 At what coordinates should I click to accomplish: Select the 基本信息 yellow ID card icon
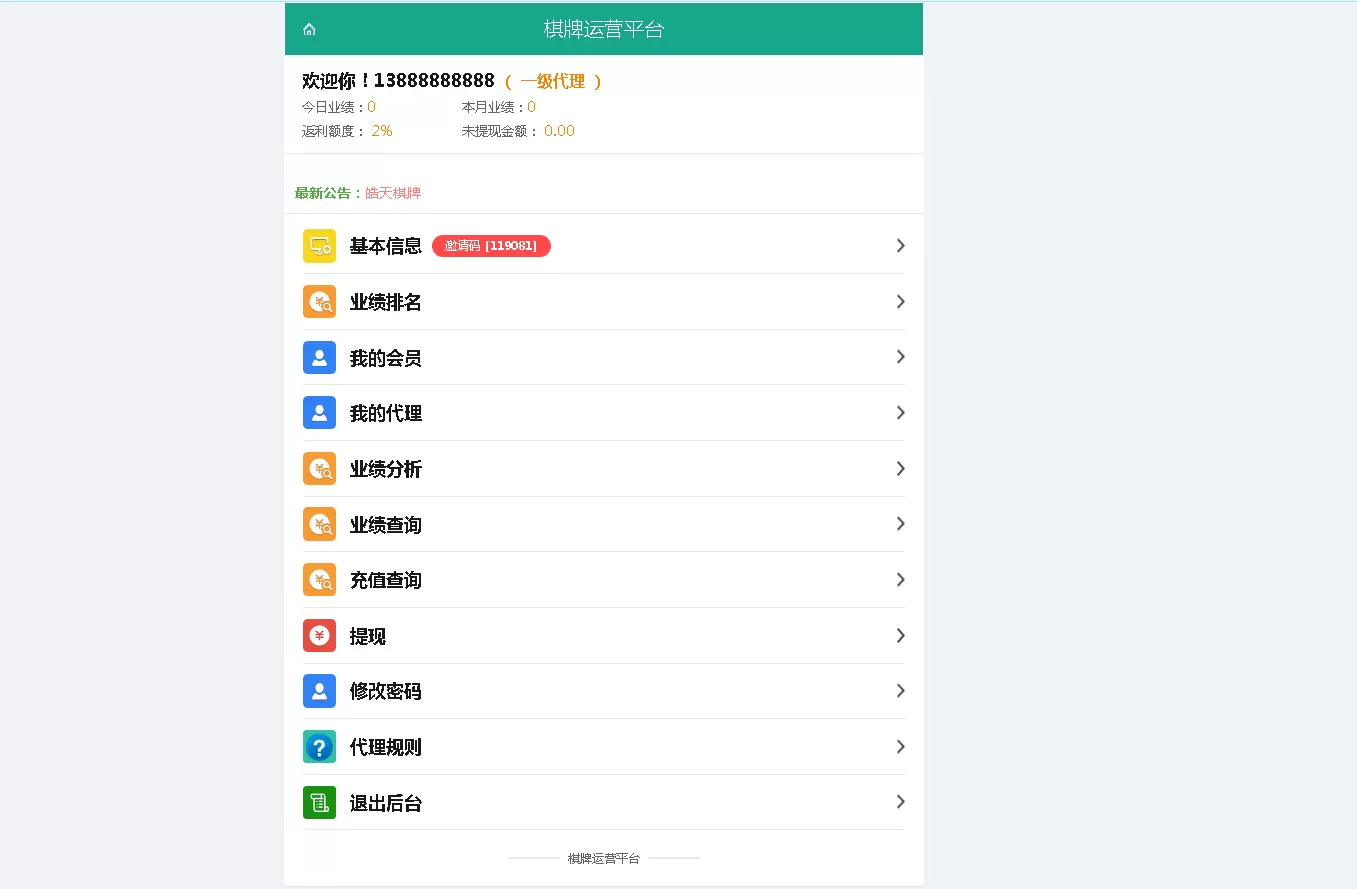(319, 245)
